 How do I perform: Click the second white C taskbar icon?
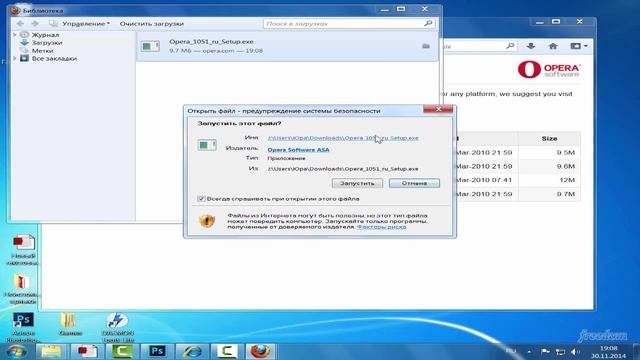[x=227, y=351]
